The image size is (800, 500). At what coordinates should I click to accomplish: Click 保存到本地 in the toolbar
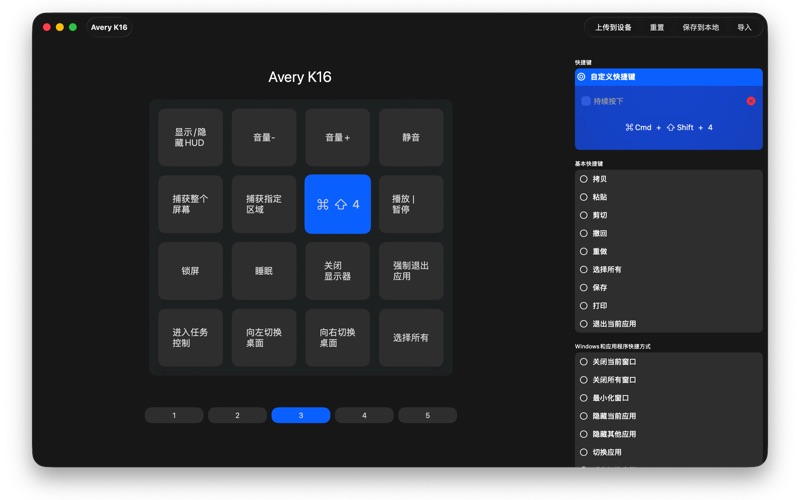[701, 28]
